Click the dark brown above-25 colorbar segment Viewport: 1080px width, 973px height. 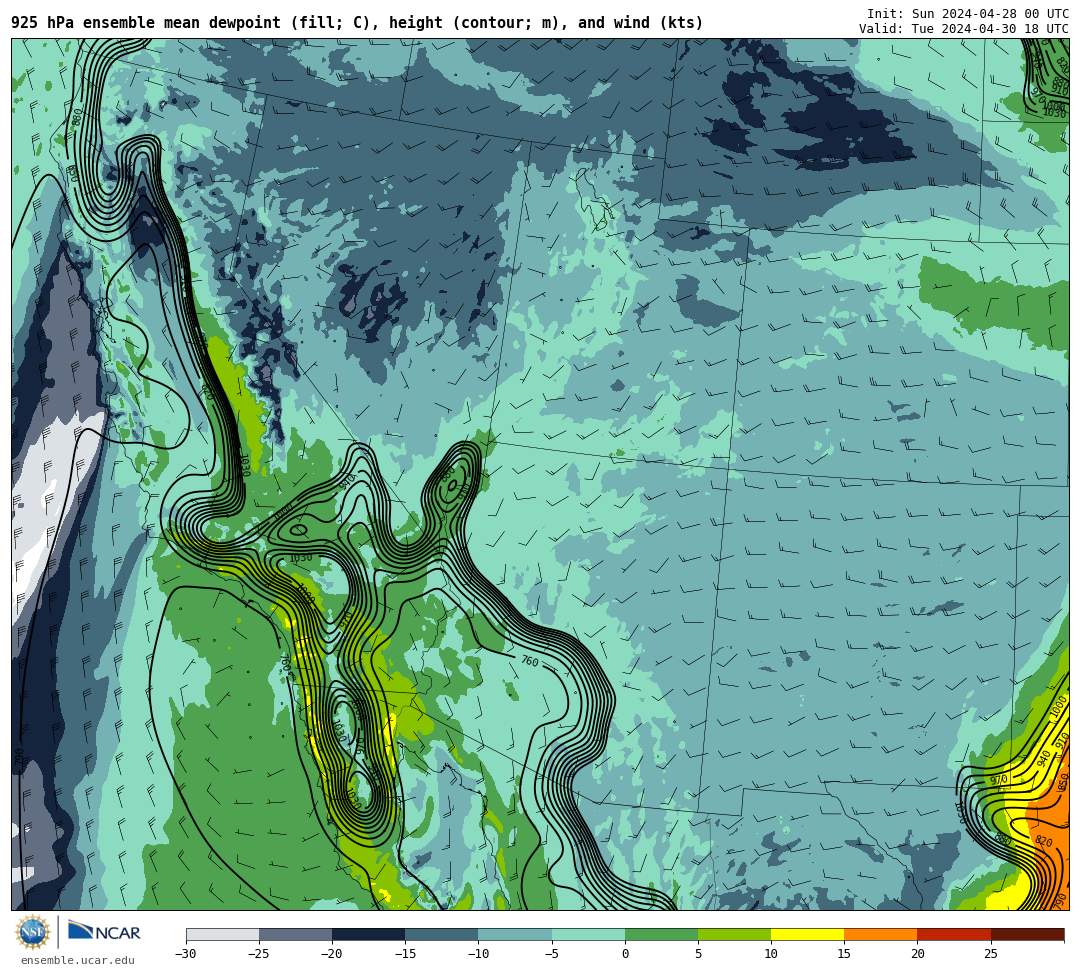(x=1028, y=934)
